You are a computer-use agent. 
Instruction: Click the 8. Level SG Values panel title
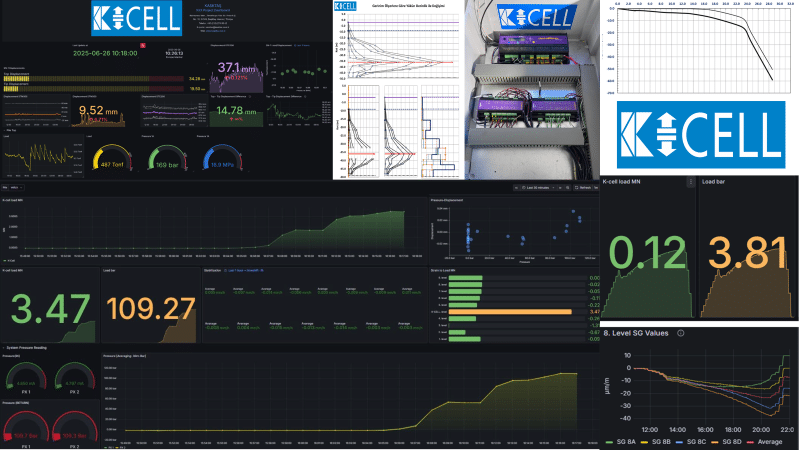coord(636,333)
